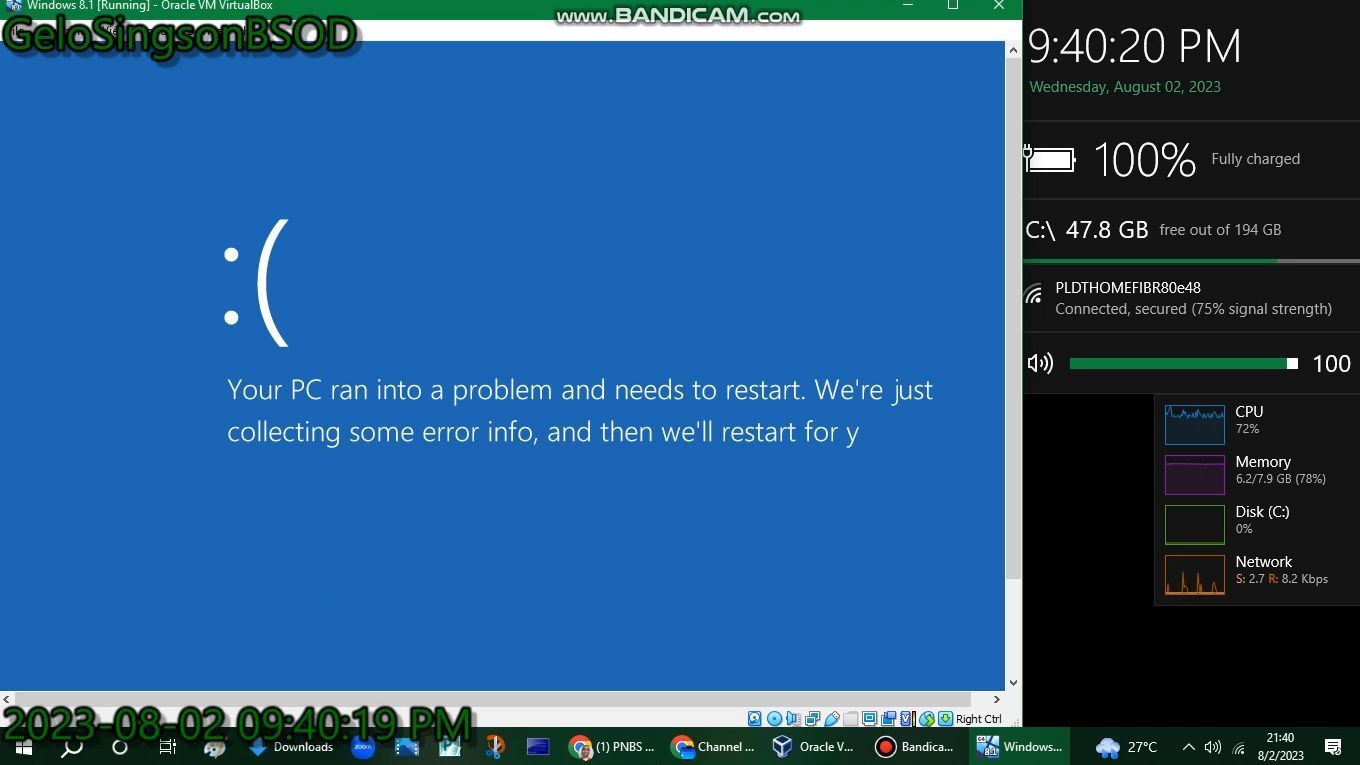This screenshot has width=1360, height=765.
Task: Click the recording indicator in VirtualBox status bar
Action: [x=888, y=719]
